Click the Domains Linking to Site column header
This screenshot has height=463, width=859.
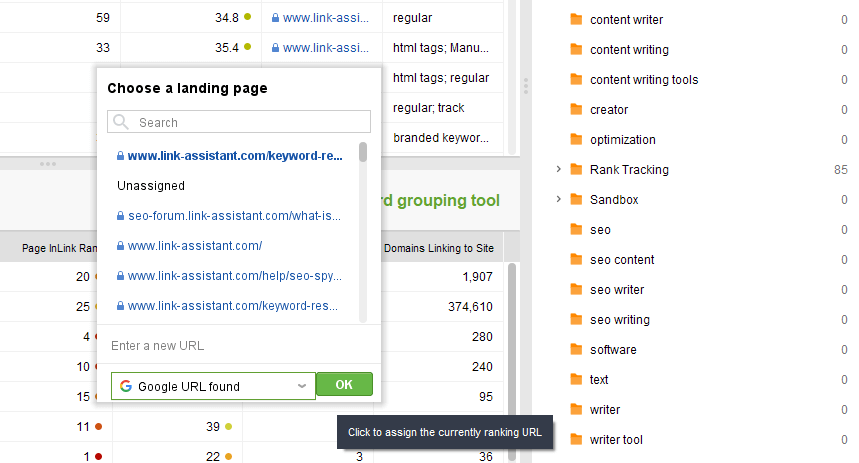(439, 248)
